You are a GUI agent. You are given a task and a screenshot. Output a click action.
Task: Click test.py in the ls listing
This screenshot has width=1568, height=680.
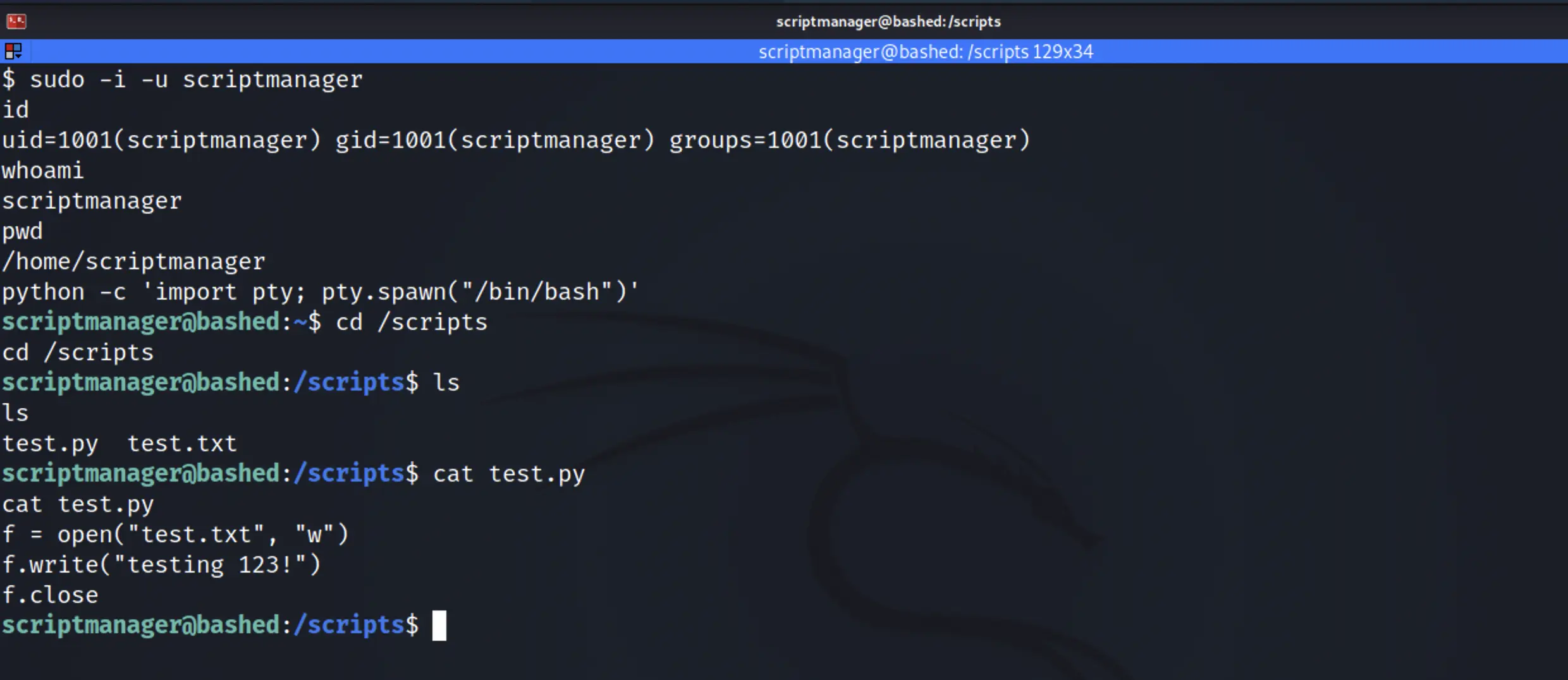click(50, 444)
